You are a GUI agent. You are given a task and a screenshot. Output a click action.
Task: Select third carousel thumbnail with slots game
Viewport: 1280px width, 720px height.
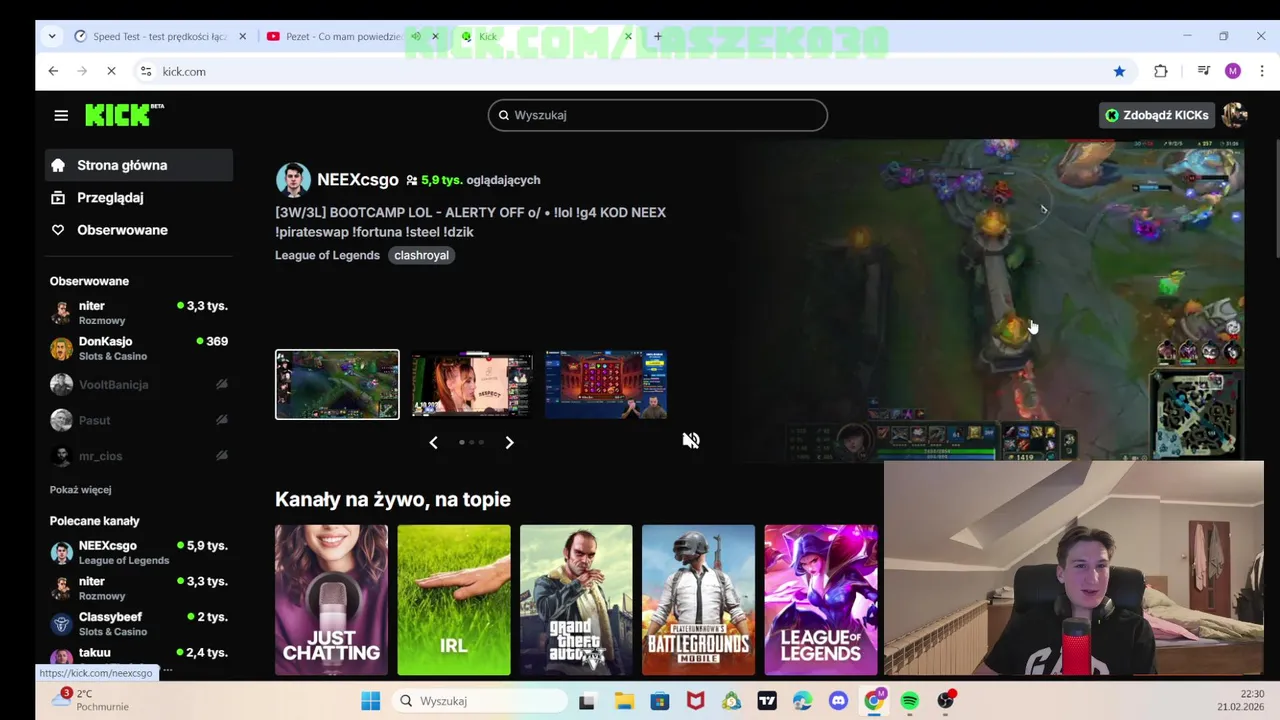(606, 384)
